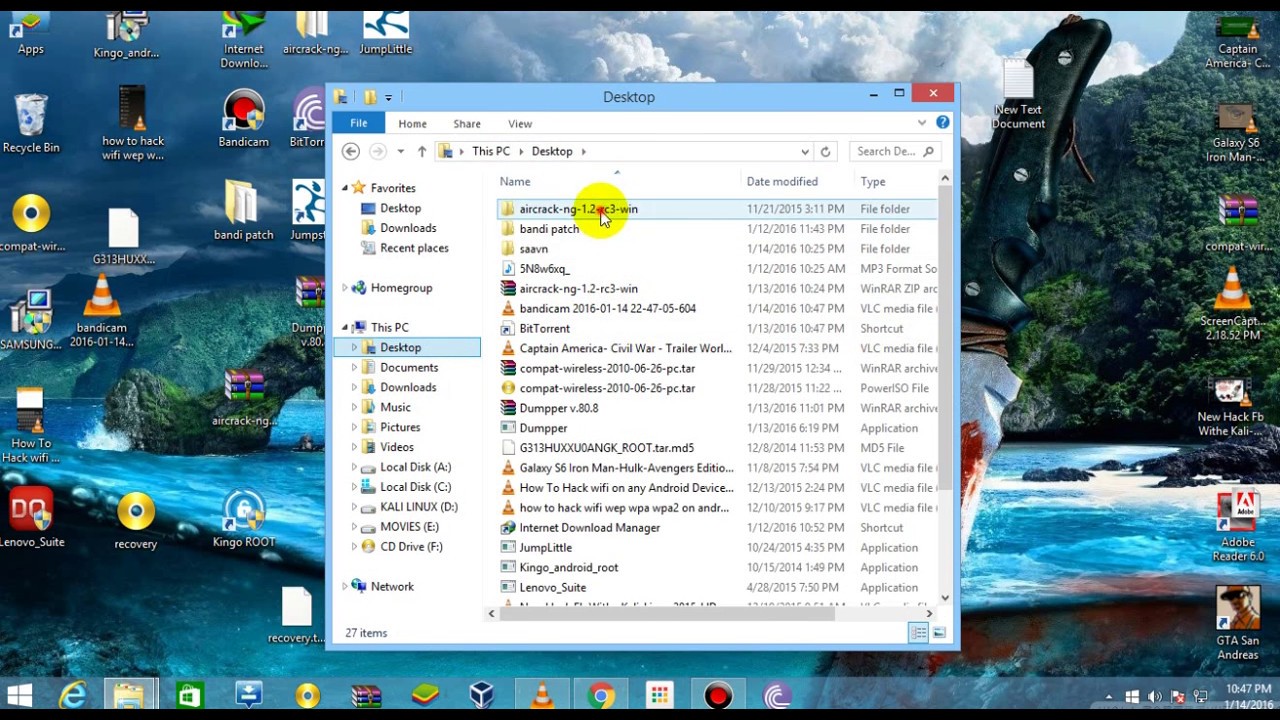Show hidden system tray icons
Image resolution: width=1280 pixels, height=720 pixels.
tap(1108, 696)
